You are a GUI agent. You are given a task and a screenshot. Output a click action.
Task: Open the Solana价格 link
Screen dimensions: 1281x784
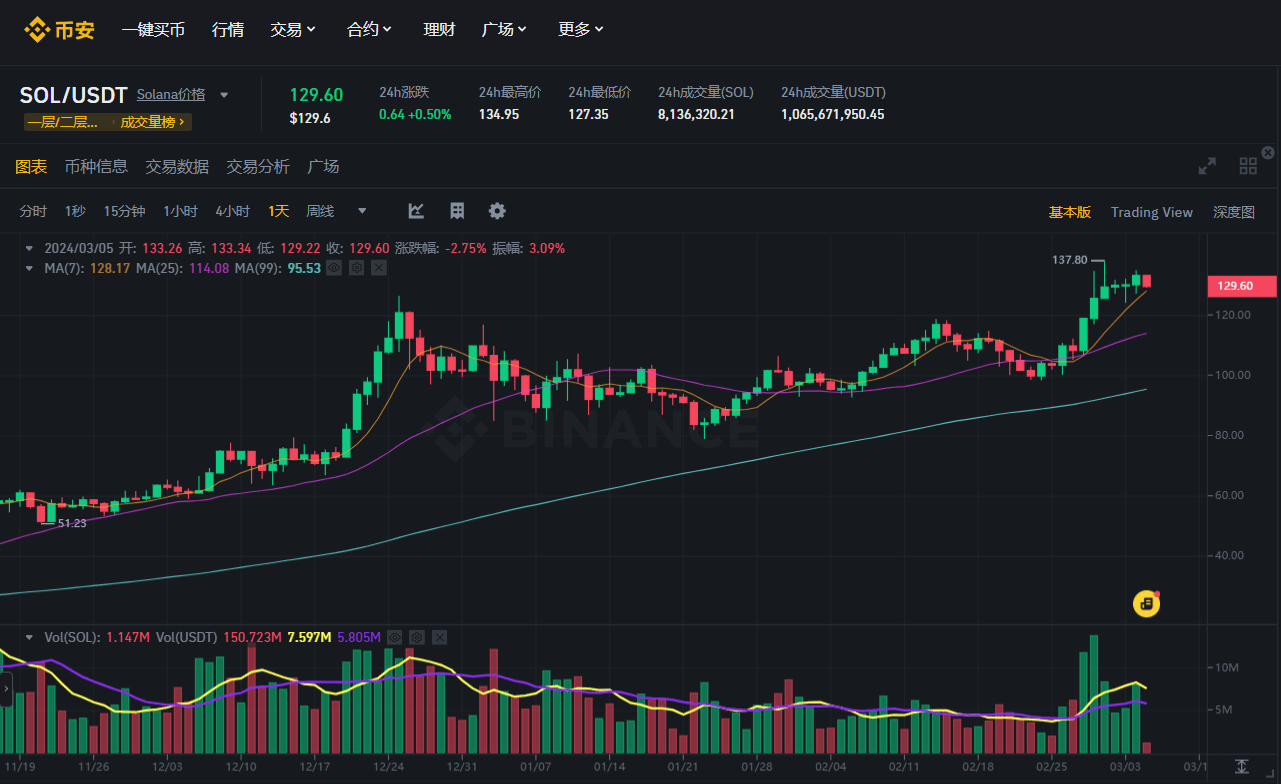171,95
